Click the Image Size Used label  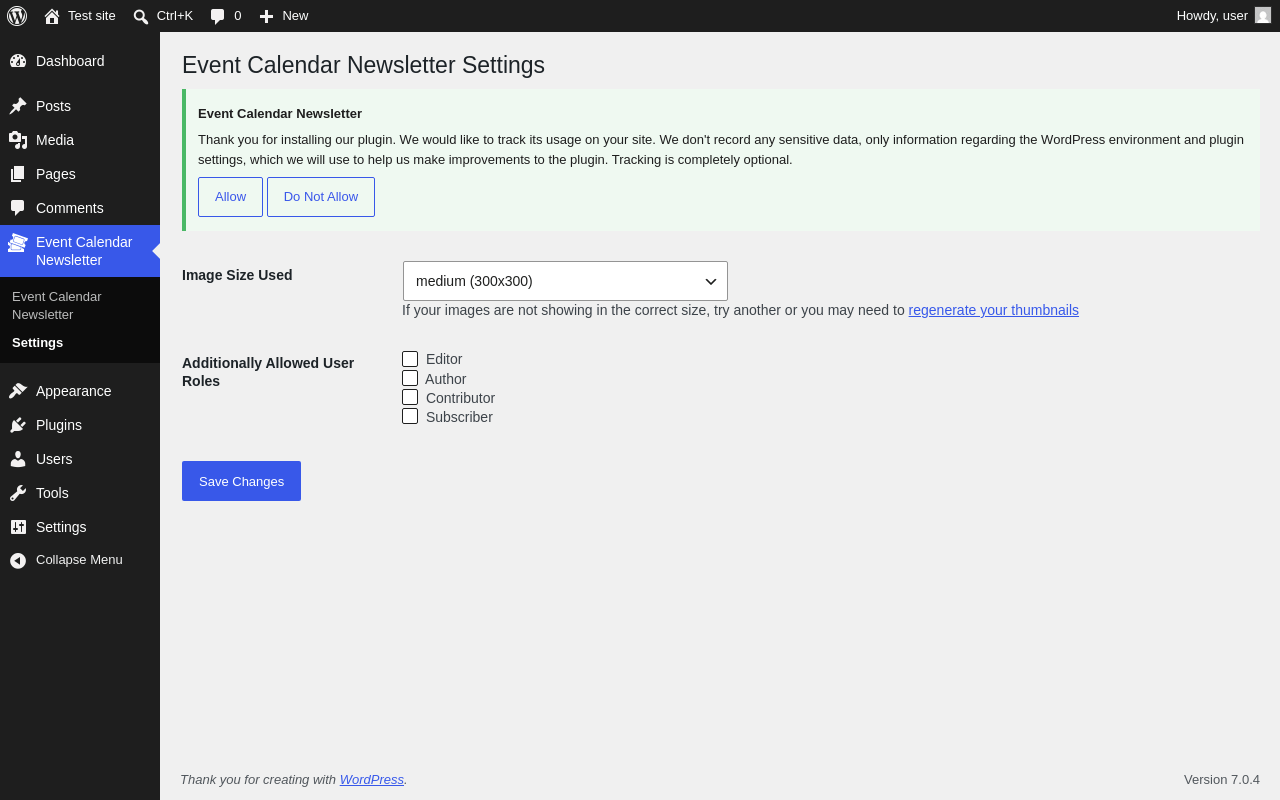click(x=237, y=275)
